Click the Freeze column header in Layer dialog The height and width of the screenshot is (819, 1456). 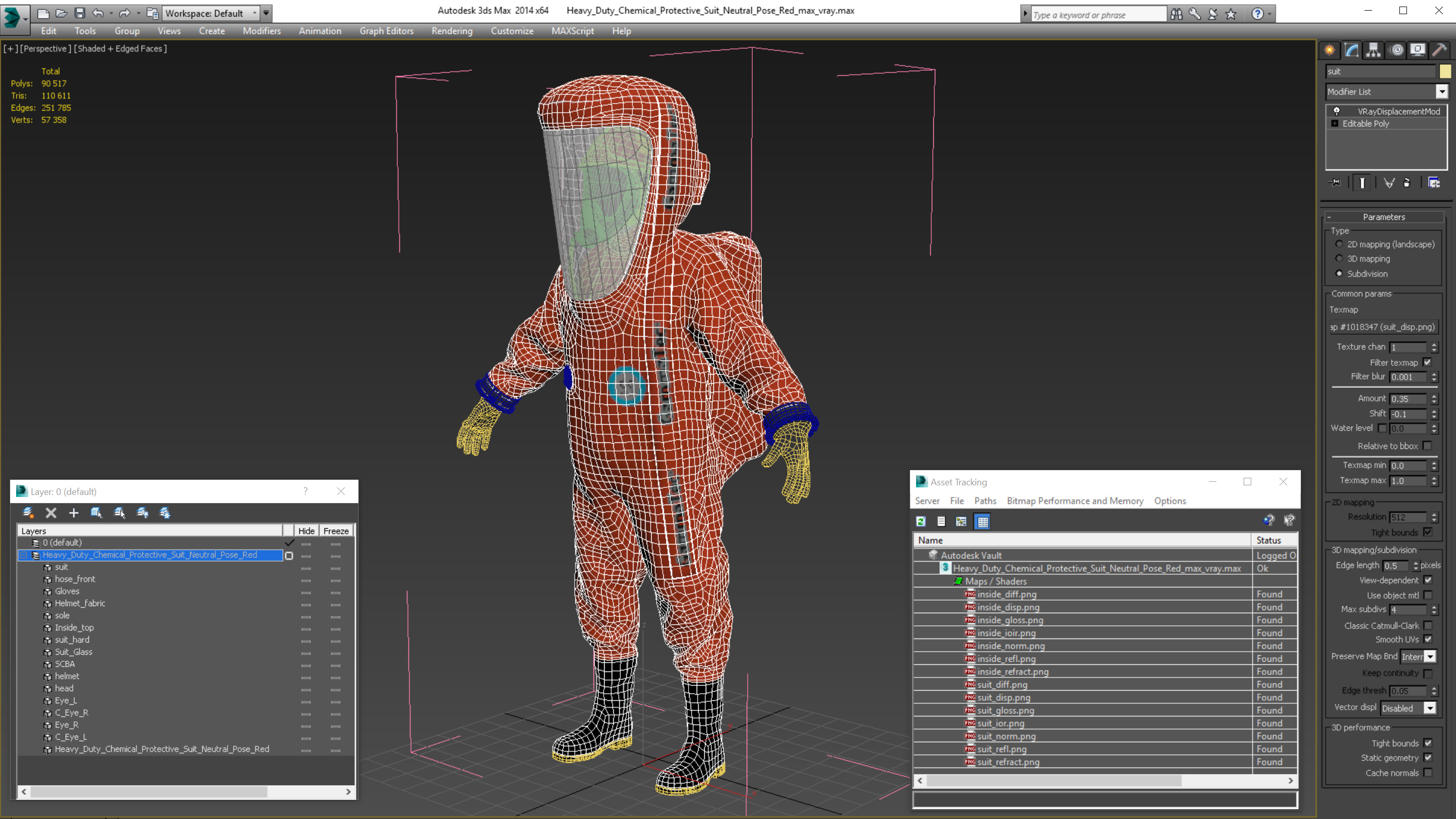(336, 531)
